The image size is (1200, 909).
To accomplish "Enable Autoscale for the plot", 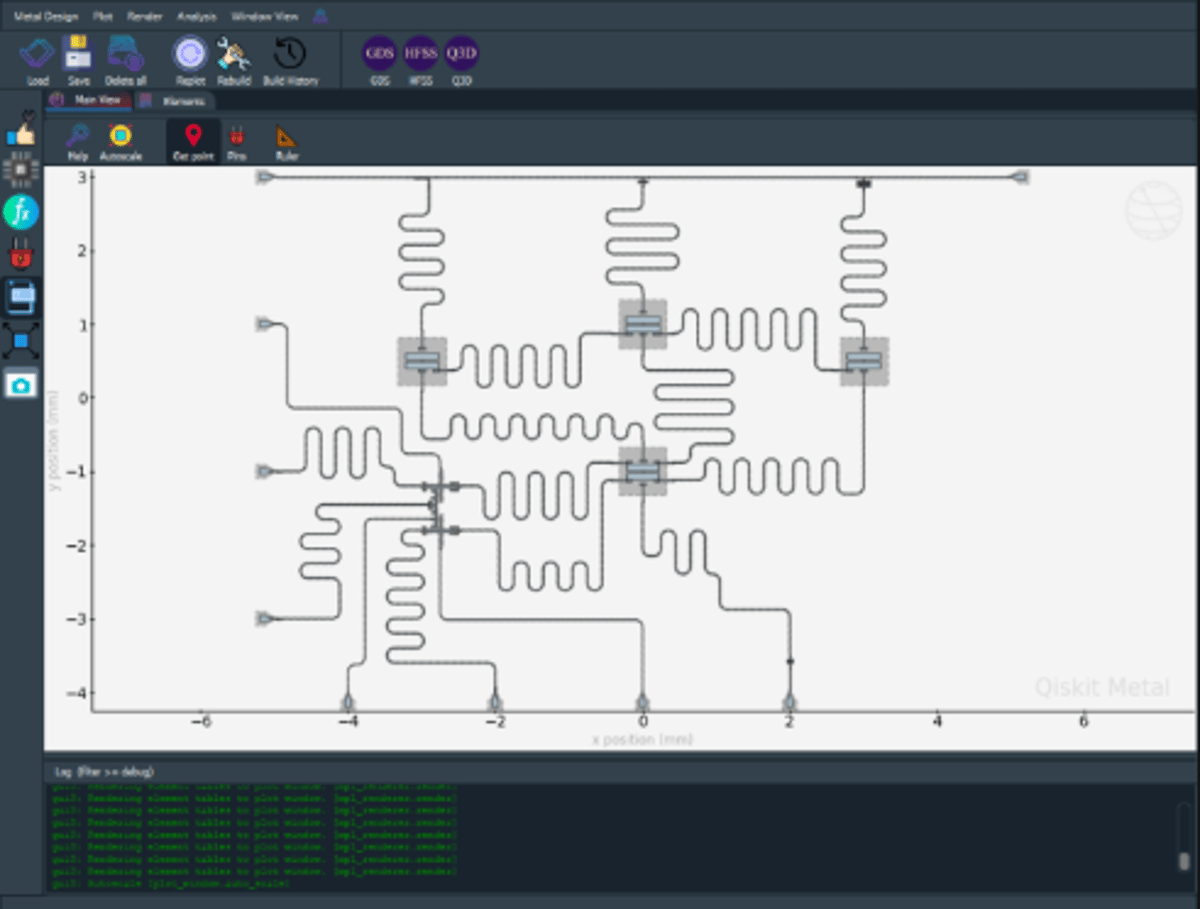I will [x=121, y=140].
